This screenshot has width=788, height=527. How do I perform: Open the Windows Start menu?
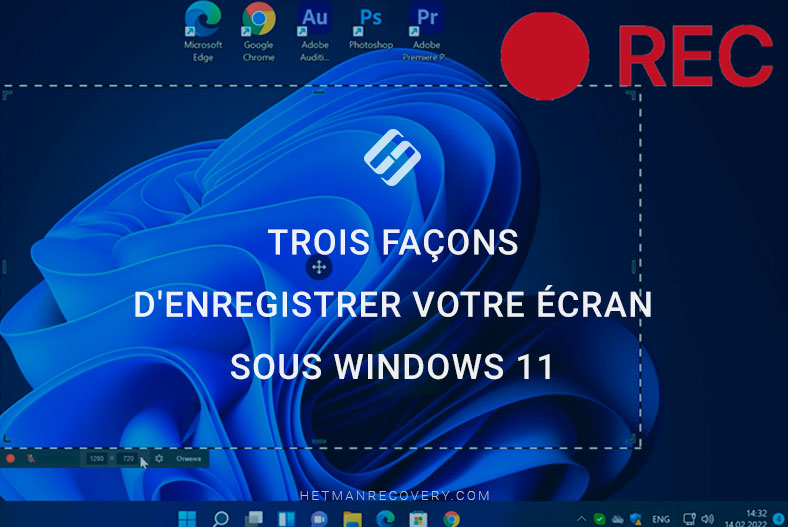tap(187, 518)
